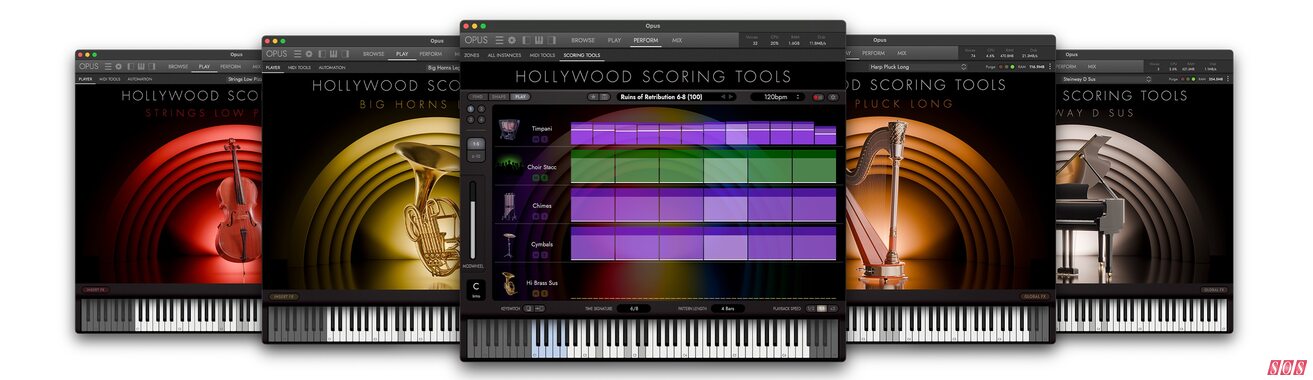This screenshot has width=1313, height=380.
Task: Click the Play mode button in scoring tools
Action: 520,97
